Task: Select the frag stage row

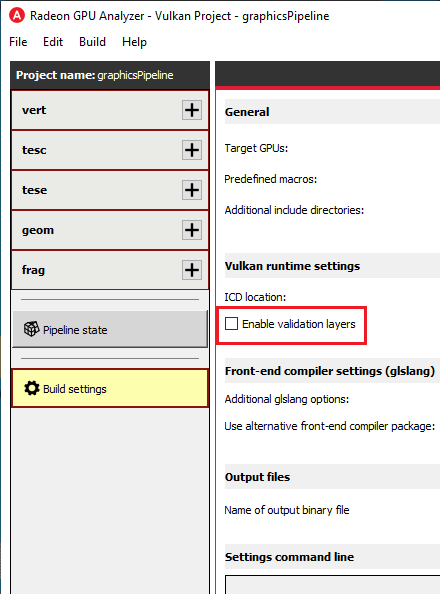Action: click(x=110, y=270)
